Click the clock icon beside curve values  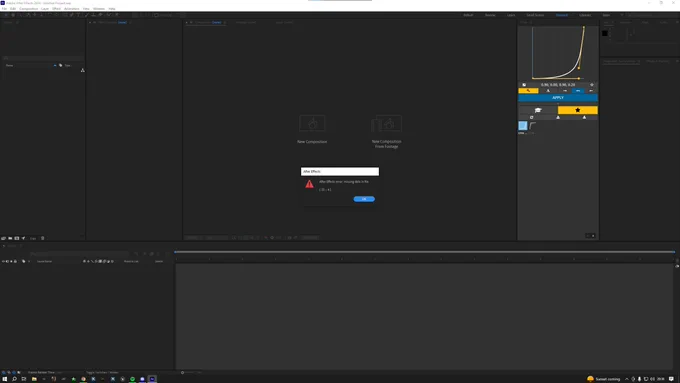(524, 85)
